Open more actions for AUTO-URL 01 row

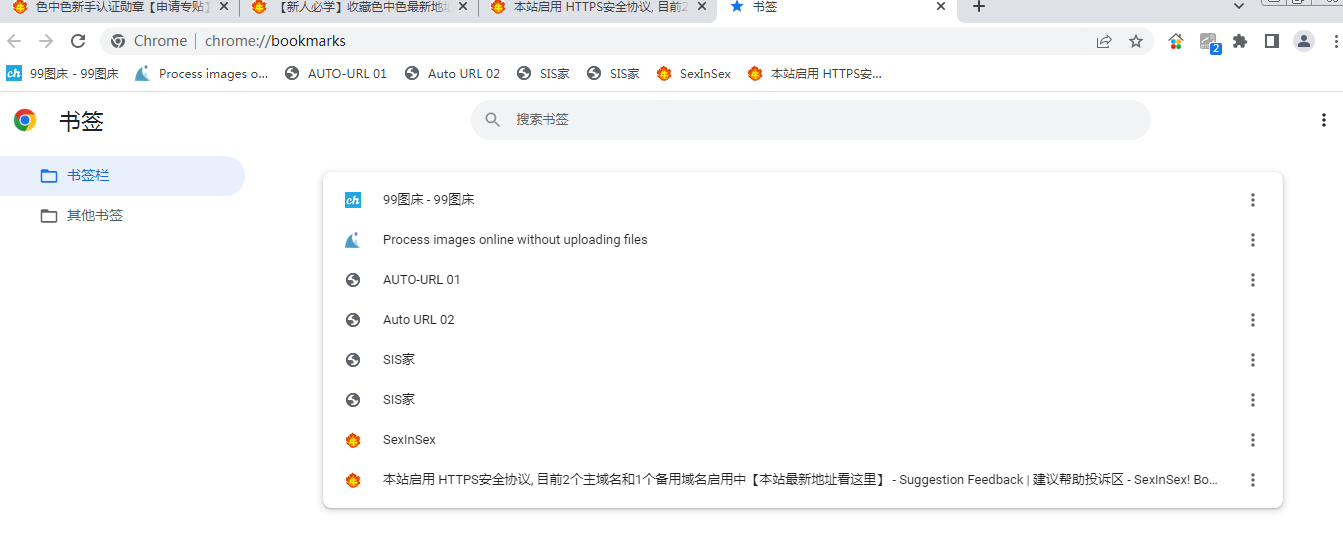click(1253, 280)
